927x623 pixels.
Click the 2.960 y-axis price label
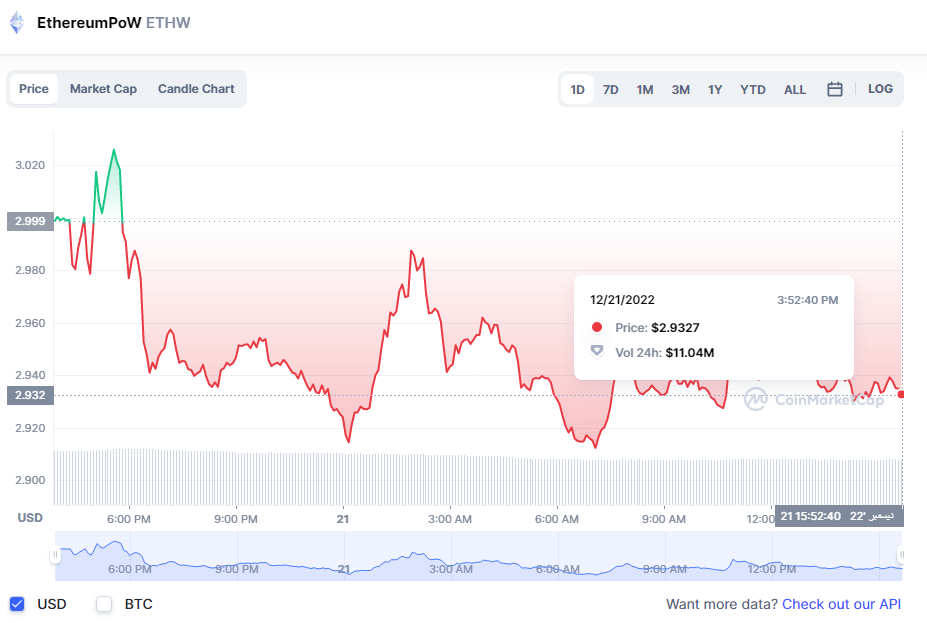30,323
